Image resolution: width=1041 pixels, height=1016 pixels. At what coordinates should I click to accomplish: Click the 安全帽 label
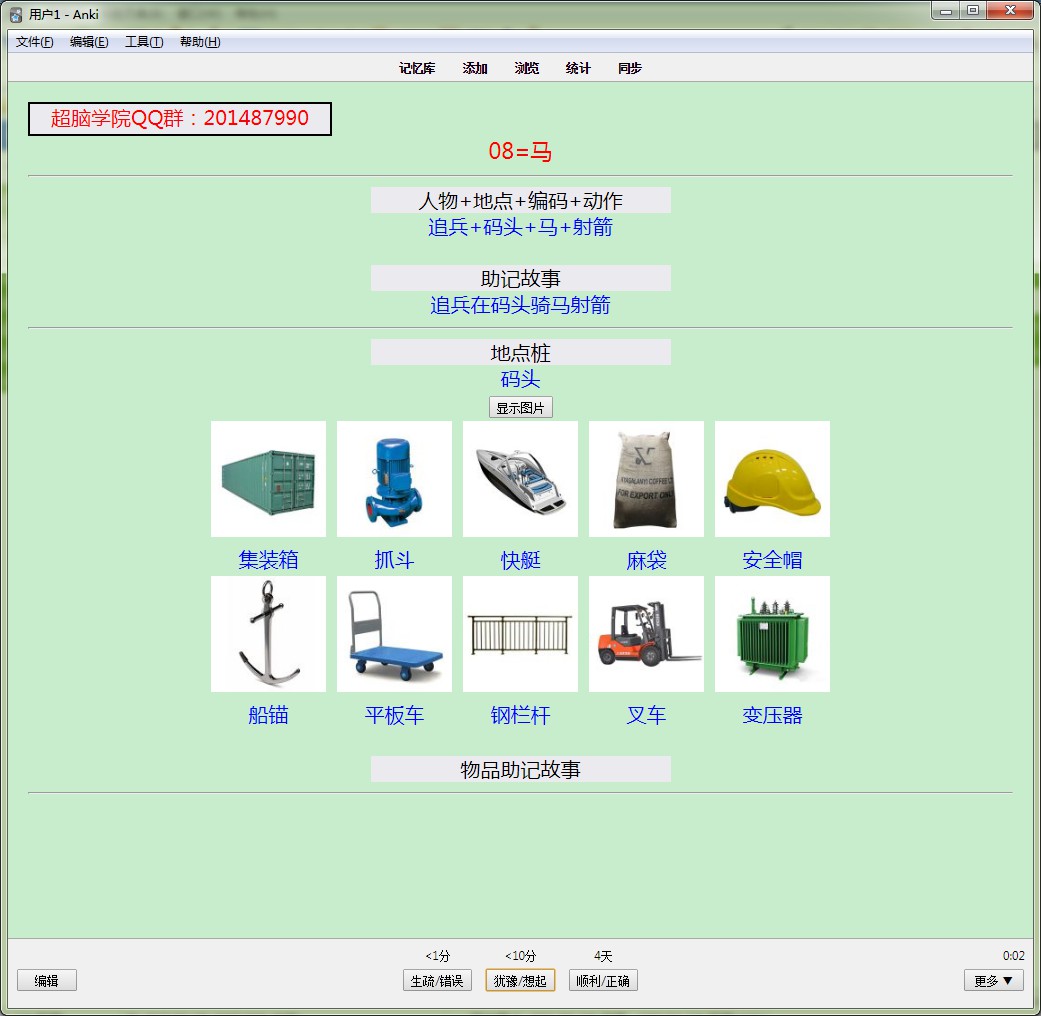[772, 560]
